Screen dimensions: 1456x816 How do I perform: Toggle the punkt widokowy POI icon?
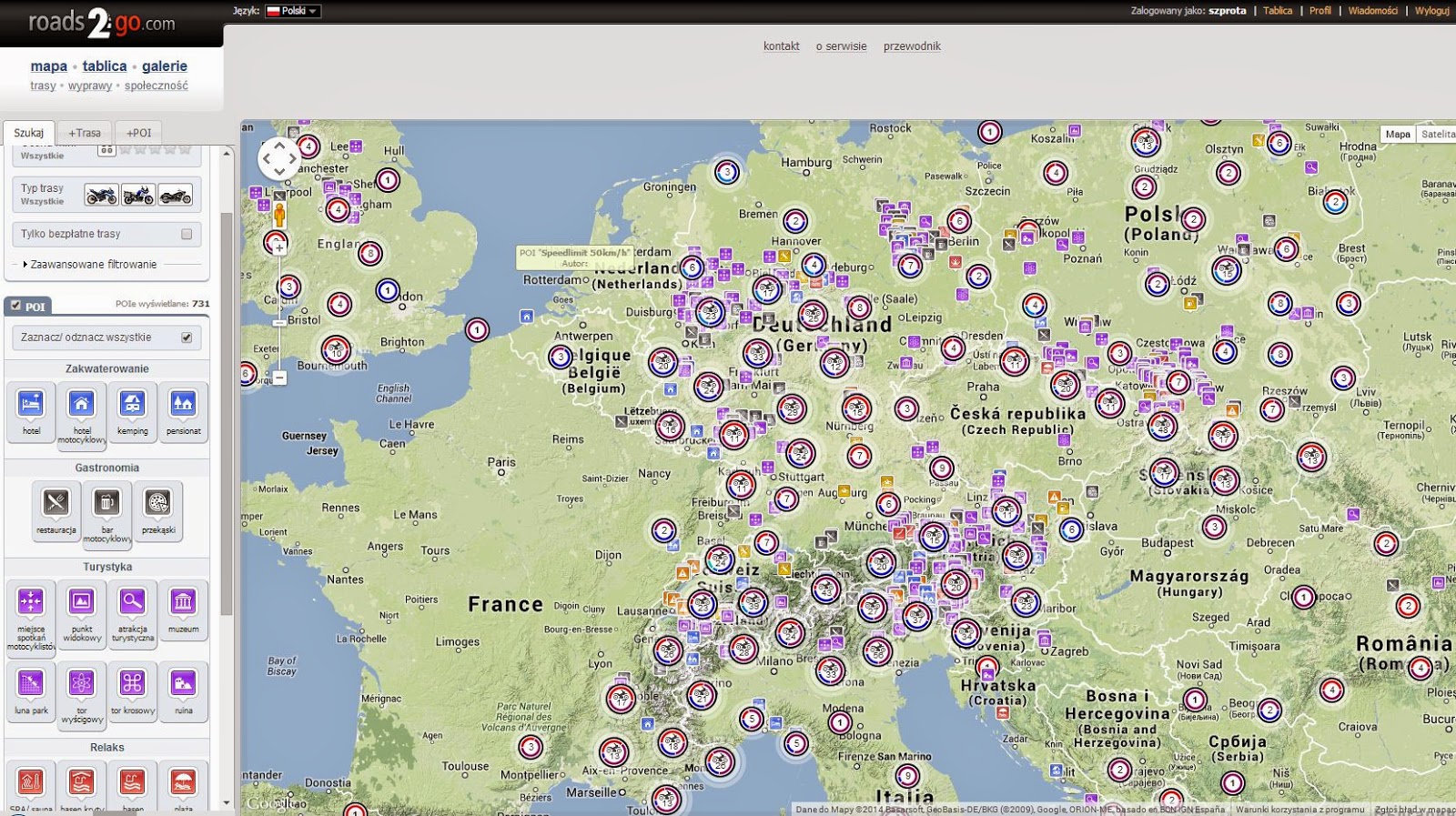tap(82, 613)
